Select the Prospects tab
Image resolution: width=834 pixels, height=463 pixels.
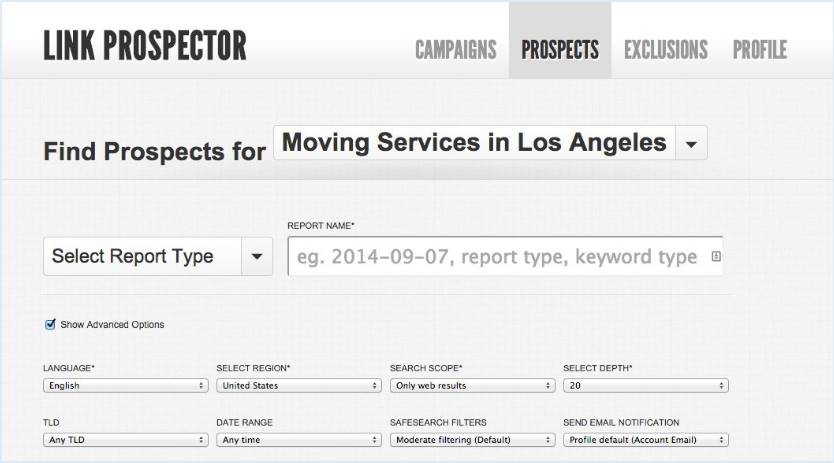tap(560, 50)
